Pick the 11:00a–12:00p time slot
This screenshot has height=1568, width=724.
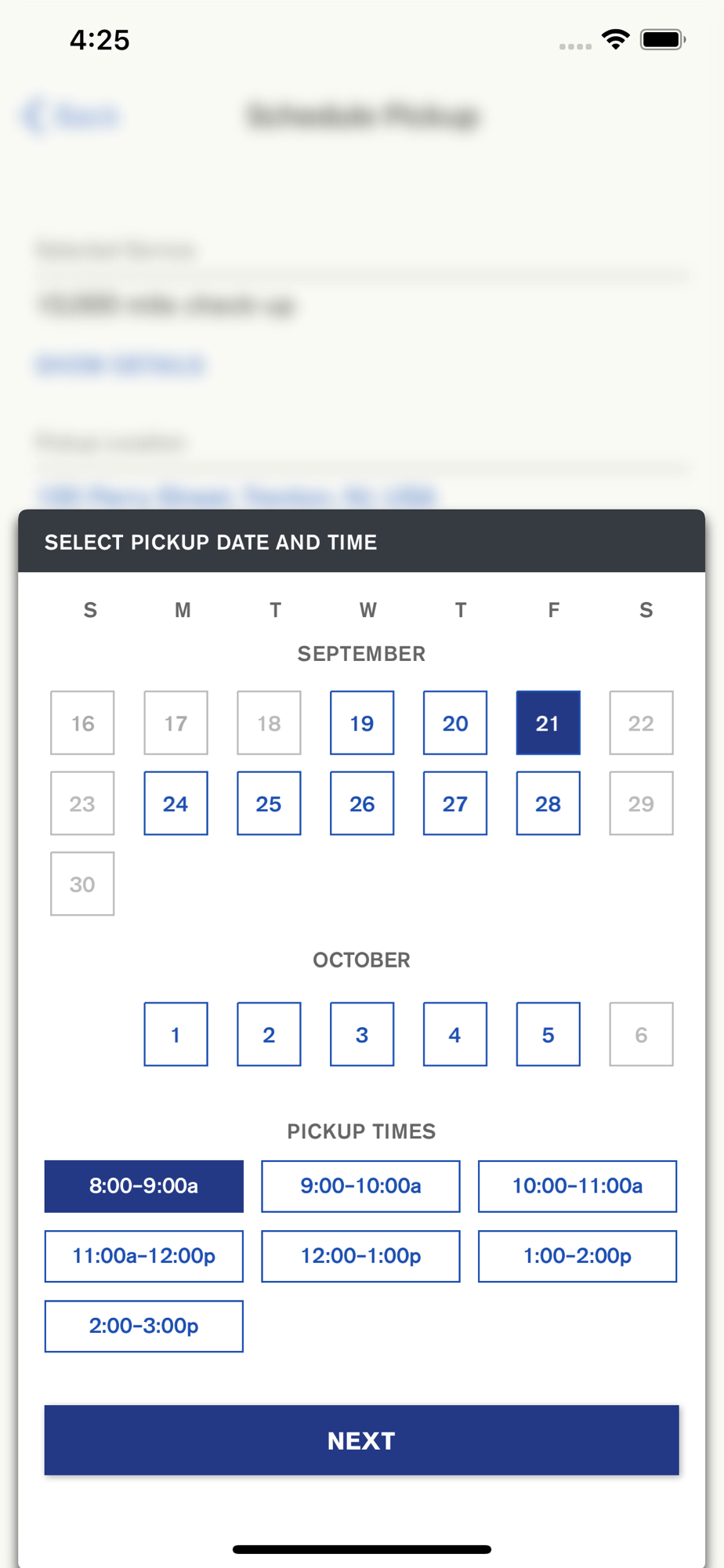click(x=144, y=1256)
